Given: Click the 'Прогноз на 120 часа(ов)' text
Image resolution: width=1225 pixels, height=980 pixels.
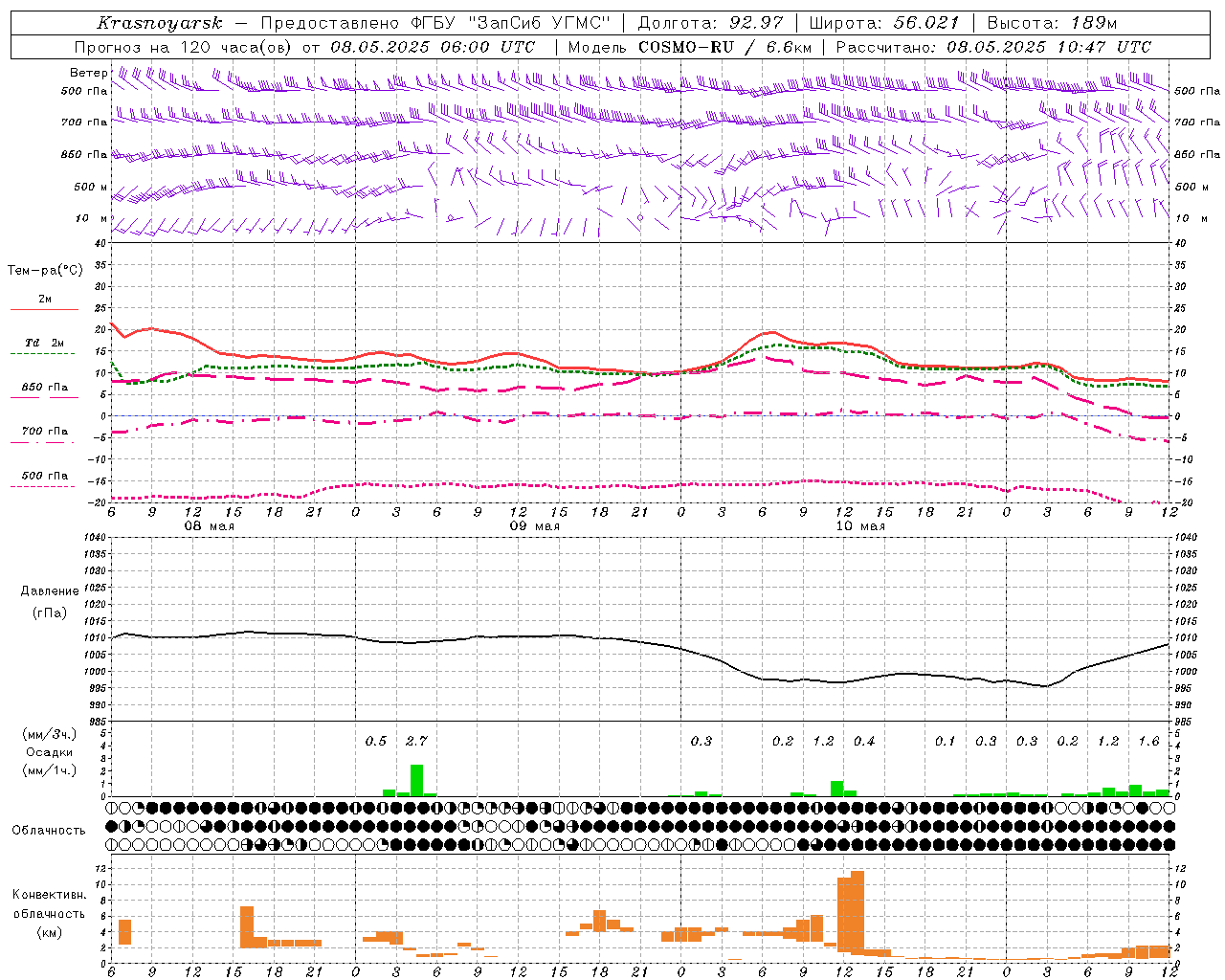Looking at the screenshot, I should click(x=184, y=47).
